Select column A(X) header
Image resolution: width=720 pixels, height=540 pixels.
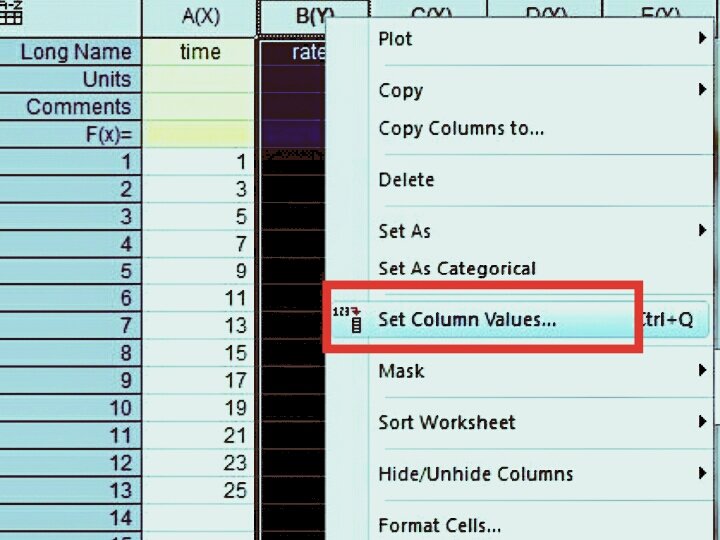tap(200, 16)
